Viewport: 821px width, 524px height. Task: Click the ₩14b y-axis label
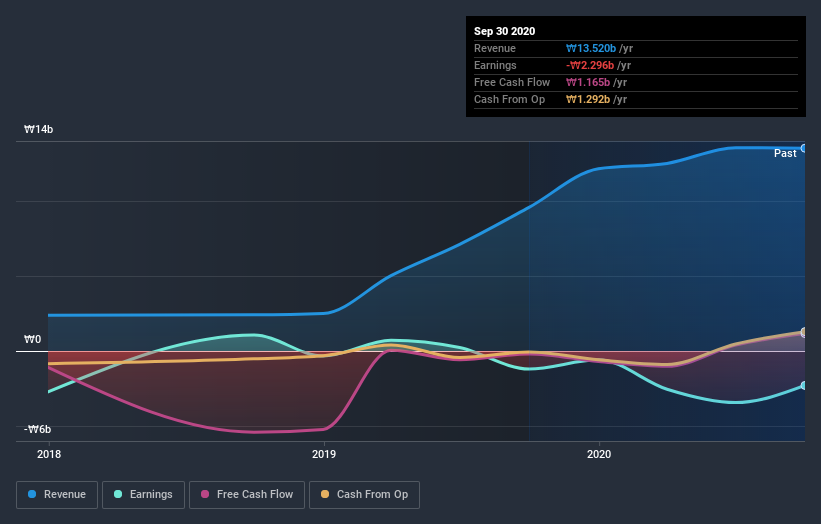(38, 129)
